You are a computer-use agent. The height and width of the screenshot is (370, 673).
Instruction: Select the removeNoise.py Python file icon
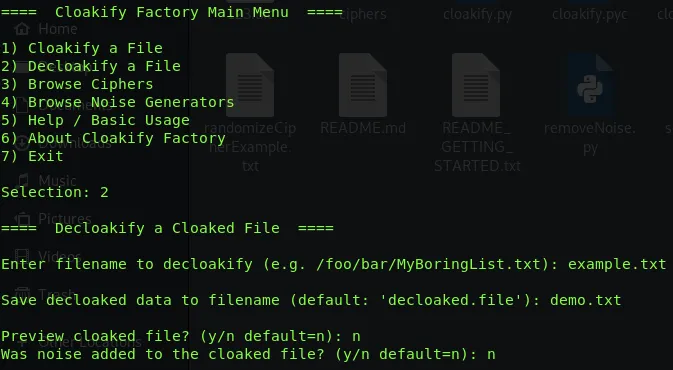click(590, 85)
